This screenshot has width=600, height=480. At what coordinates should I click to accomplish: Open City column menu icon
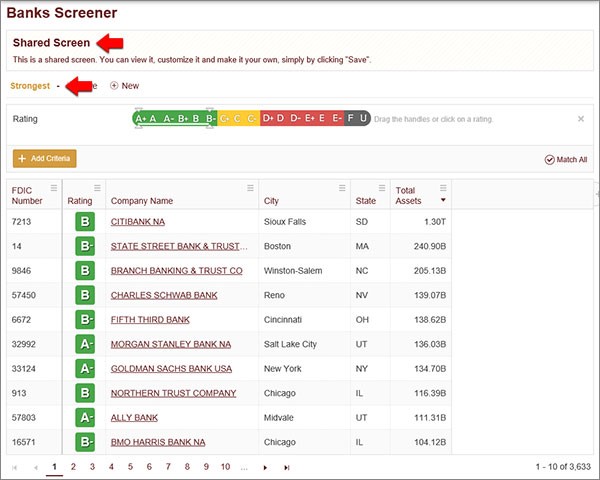[342, 187]
